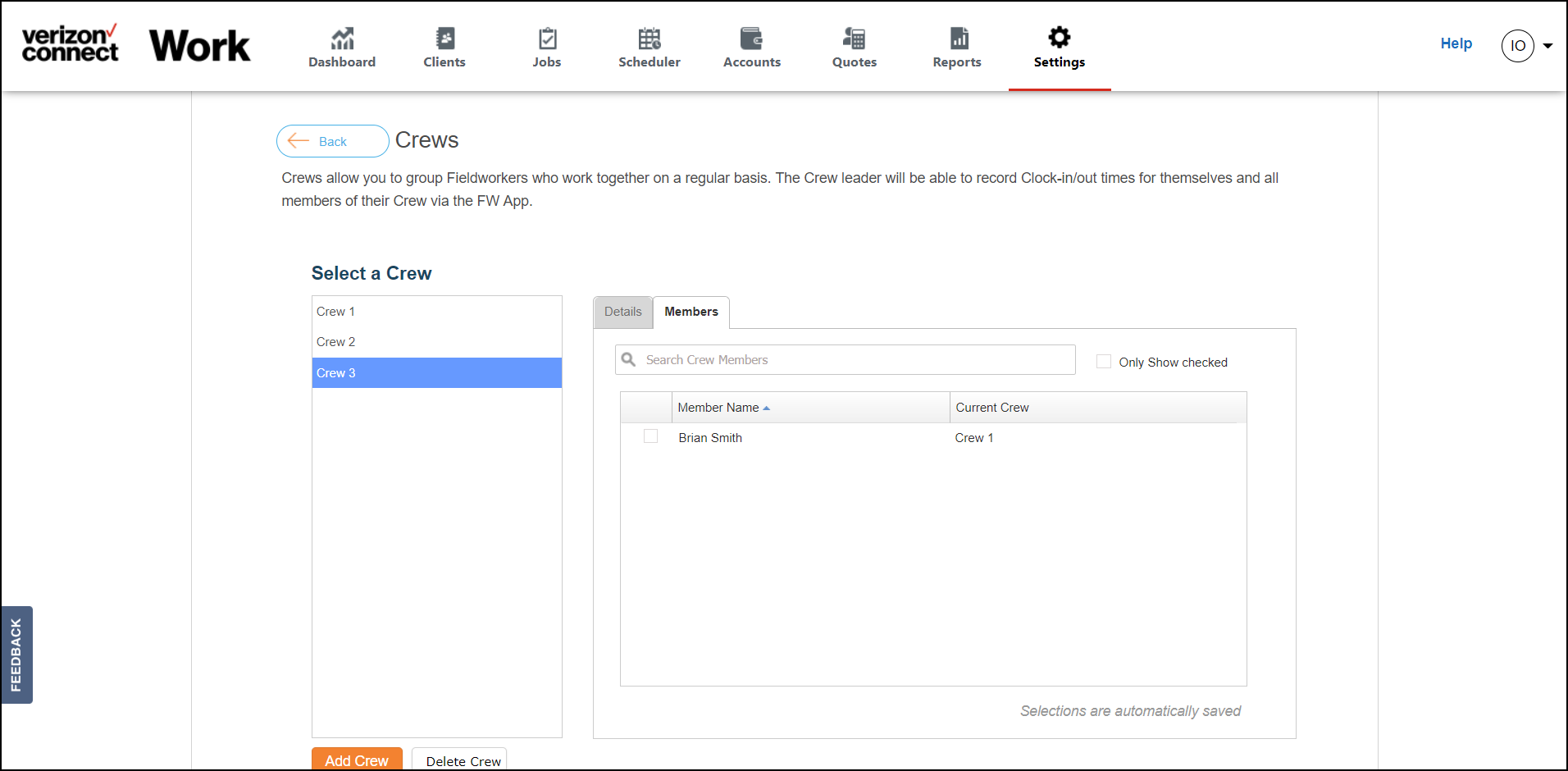Check the Brian Smith member checkbox
Viewport: 1568px width, 771px height.
pos(651,436)
